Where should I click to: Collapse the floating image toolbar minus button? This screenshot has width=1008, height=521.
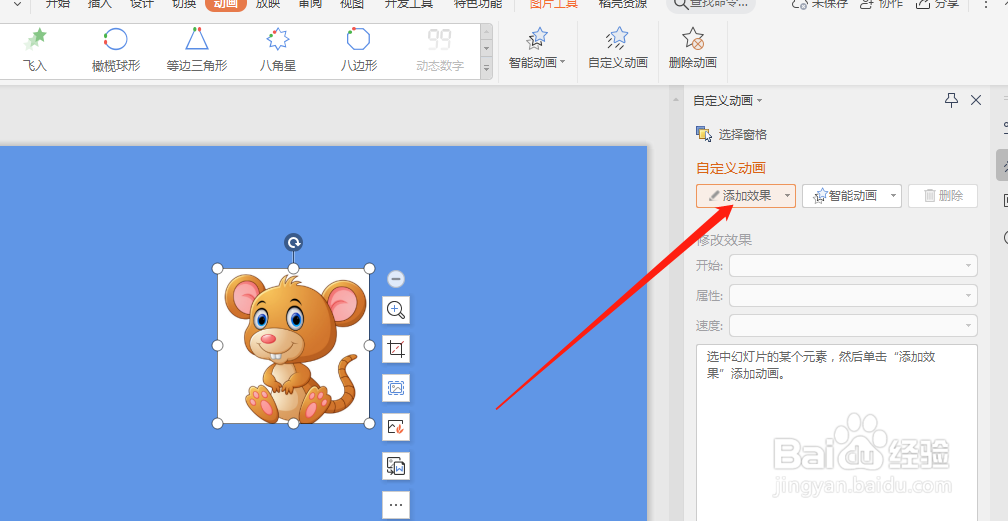pos(396,279)
